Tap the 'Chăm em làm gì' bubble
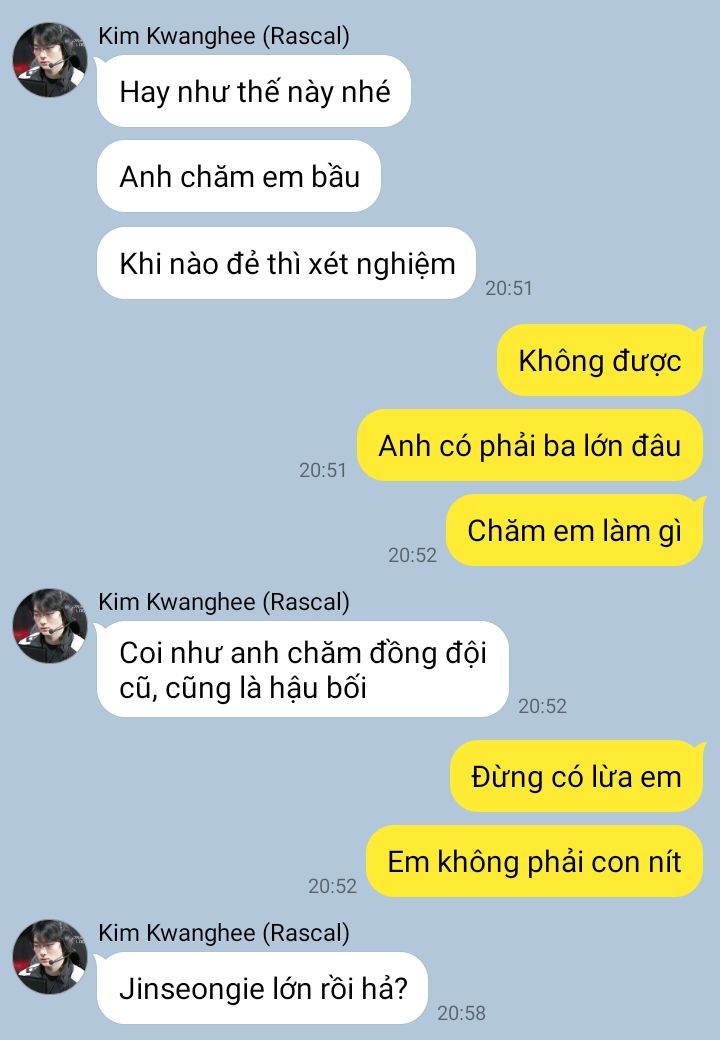The height and width of the screenshot is (1040, 720). pyautogui.click(x=574, y=530)
